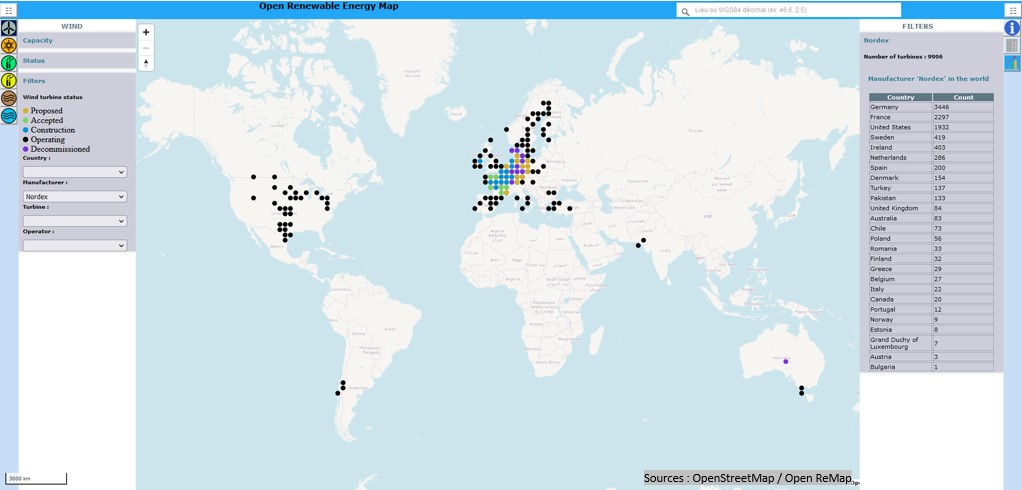1022x490 pixels.
Task: Click the Bulgaria table row
Action: point(931,367)
